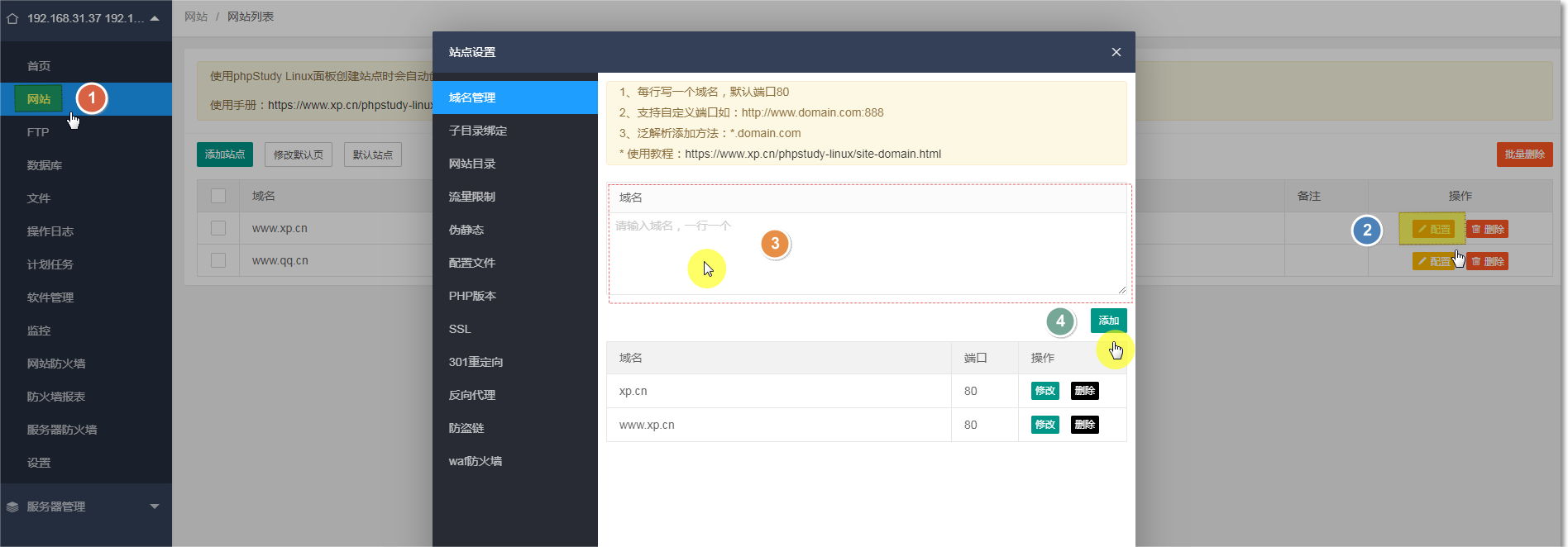Viewport: 1568px width, 547px height.
Task: Click the 服务器管理 layers icon
Action: (12, 507)
